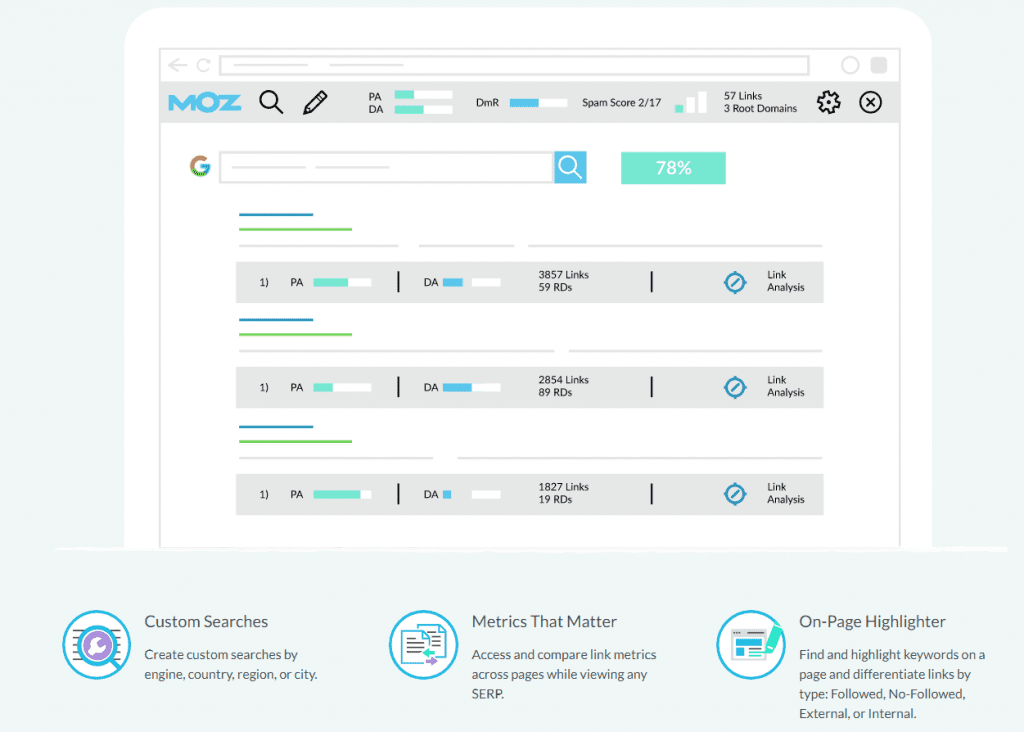This screenshot has height=732, width=1024.
Task: Click the 78% keyword difficulty indicator
Action: point(673,167)
